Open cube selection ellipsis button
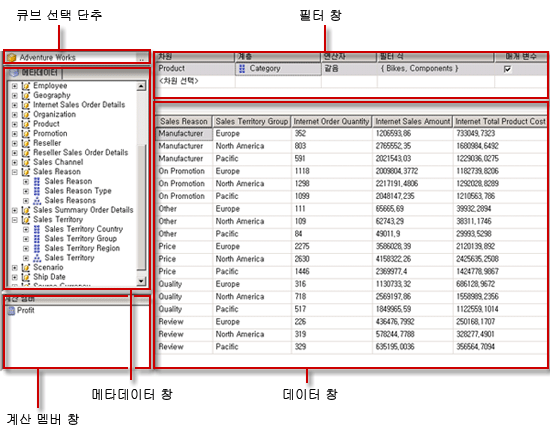This screenshot has height=434, width=550. coord(141,58)
